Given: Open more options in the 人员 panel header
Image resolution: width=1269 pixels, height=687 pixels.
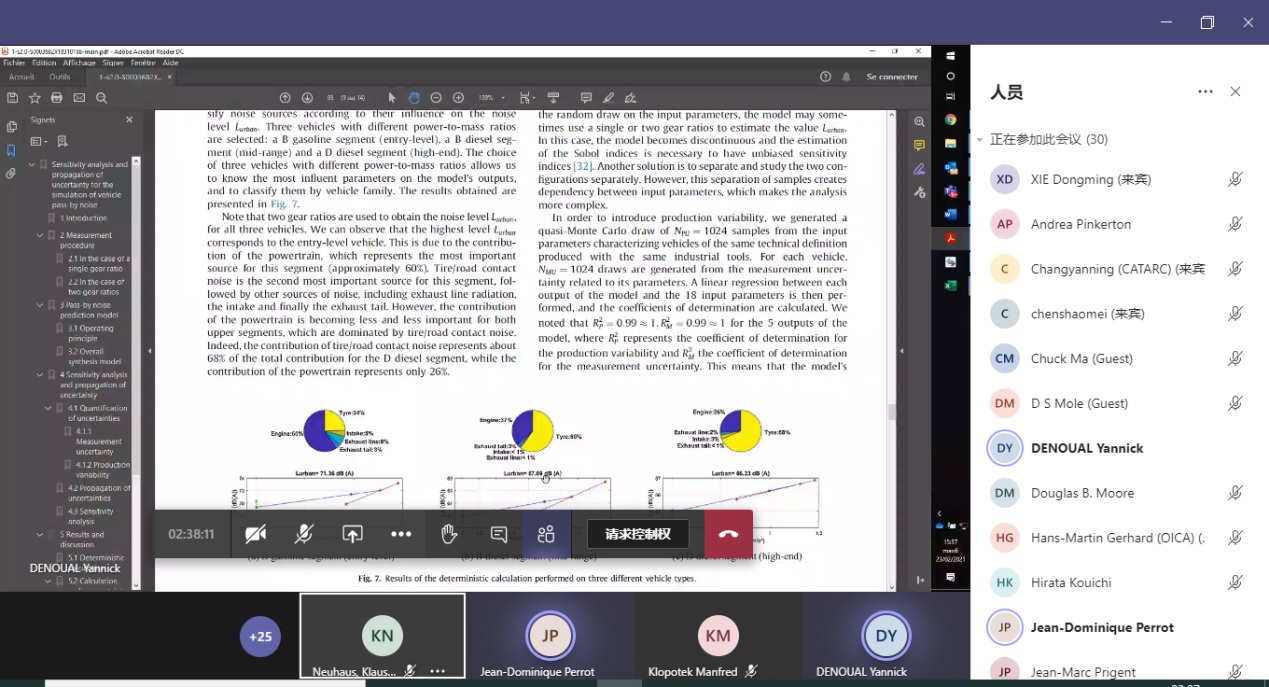Looking at the screenshot, I should pos(1205,92).
